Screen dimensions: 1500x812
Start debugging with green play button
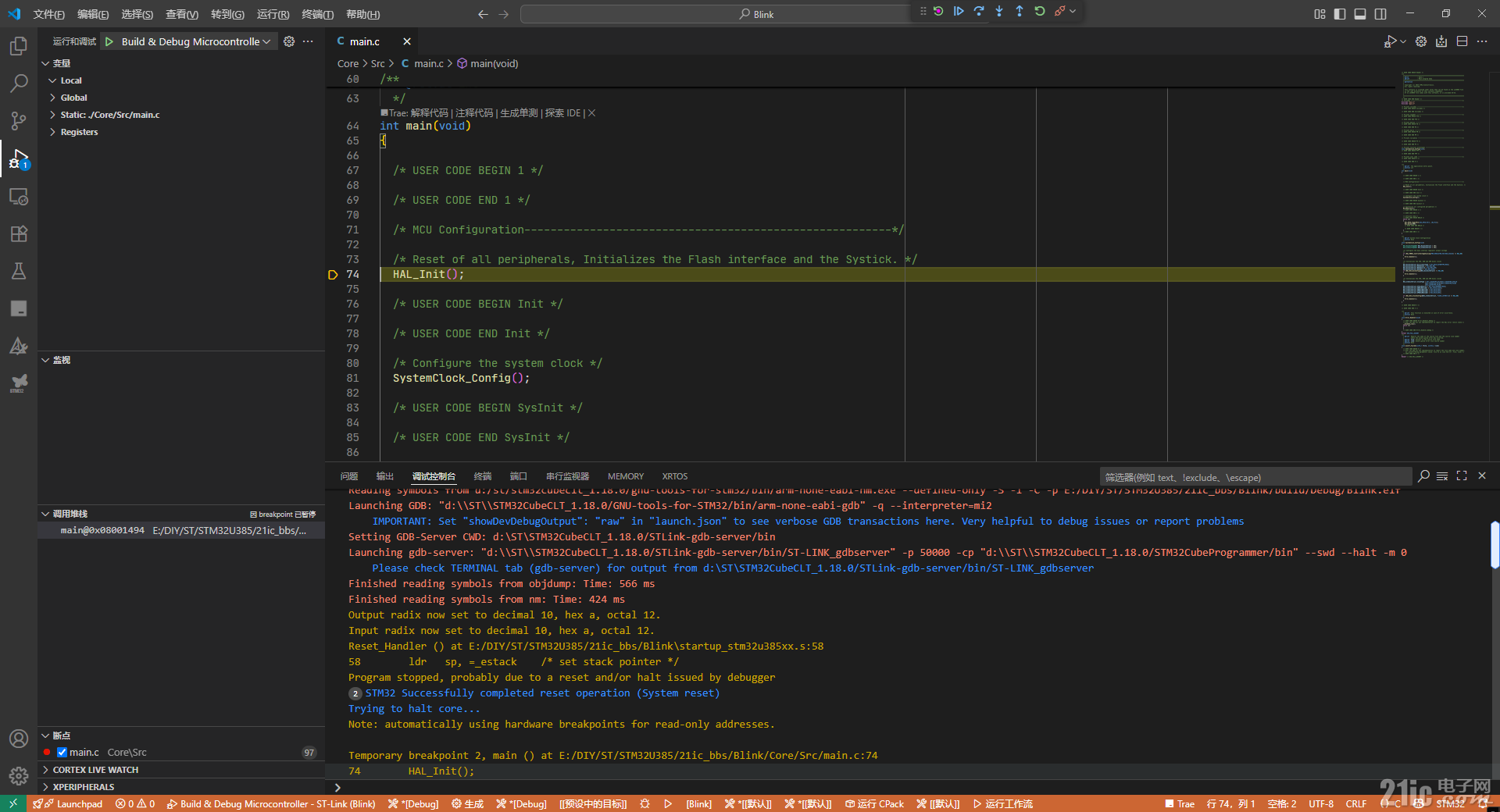pos(109,41)
